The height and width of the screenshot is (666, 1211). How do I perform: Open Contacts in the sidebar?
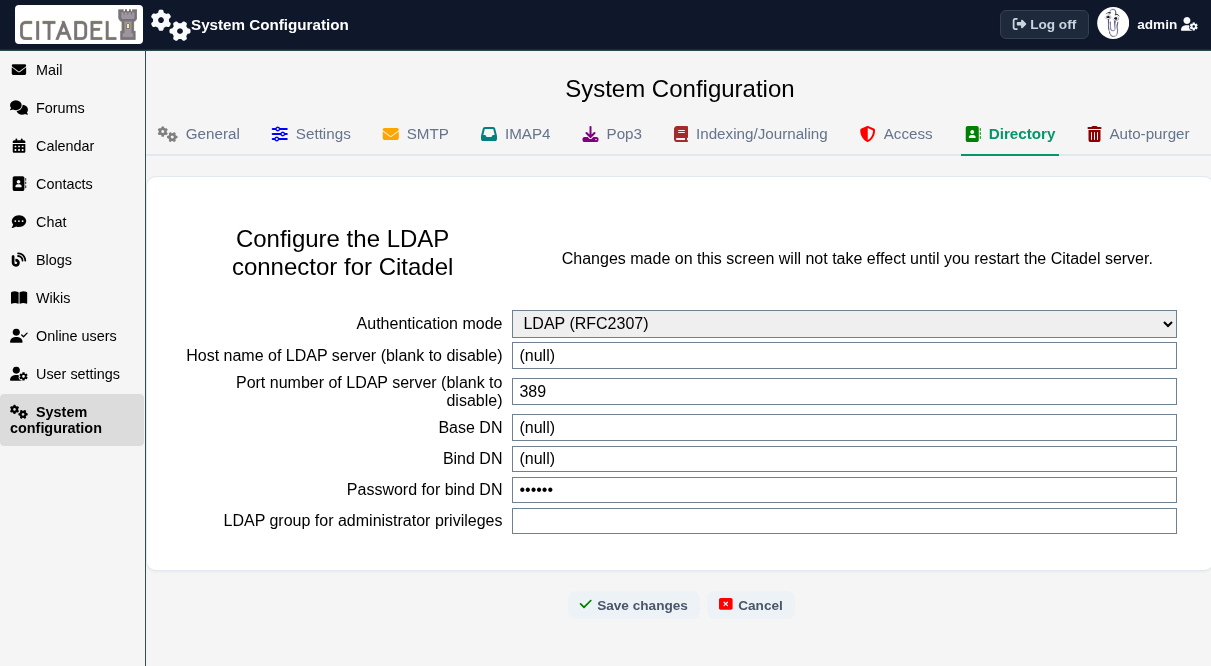72,184
